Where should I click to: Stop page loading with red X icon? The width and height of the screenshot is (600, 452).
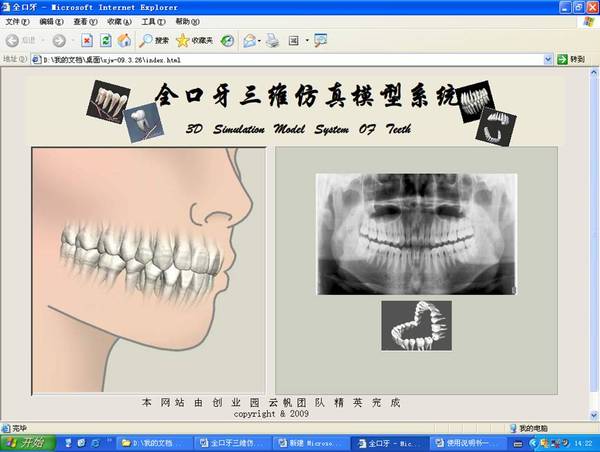(x=87, y=40)
